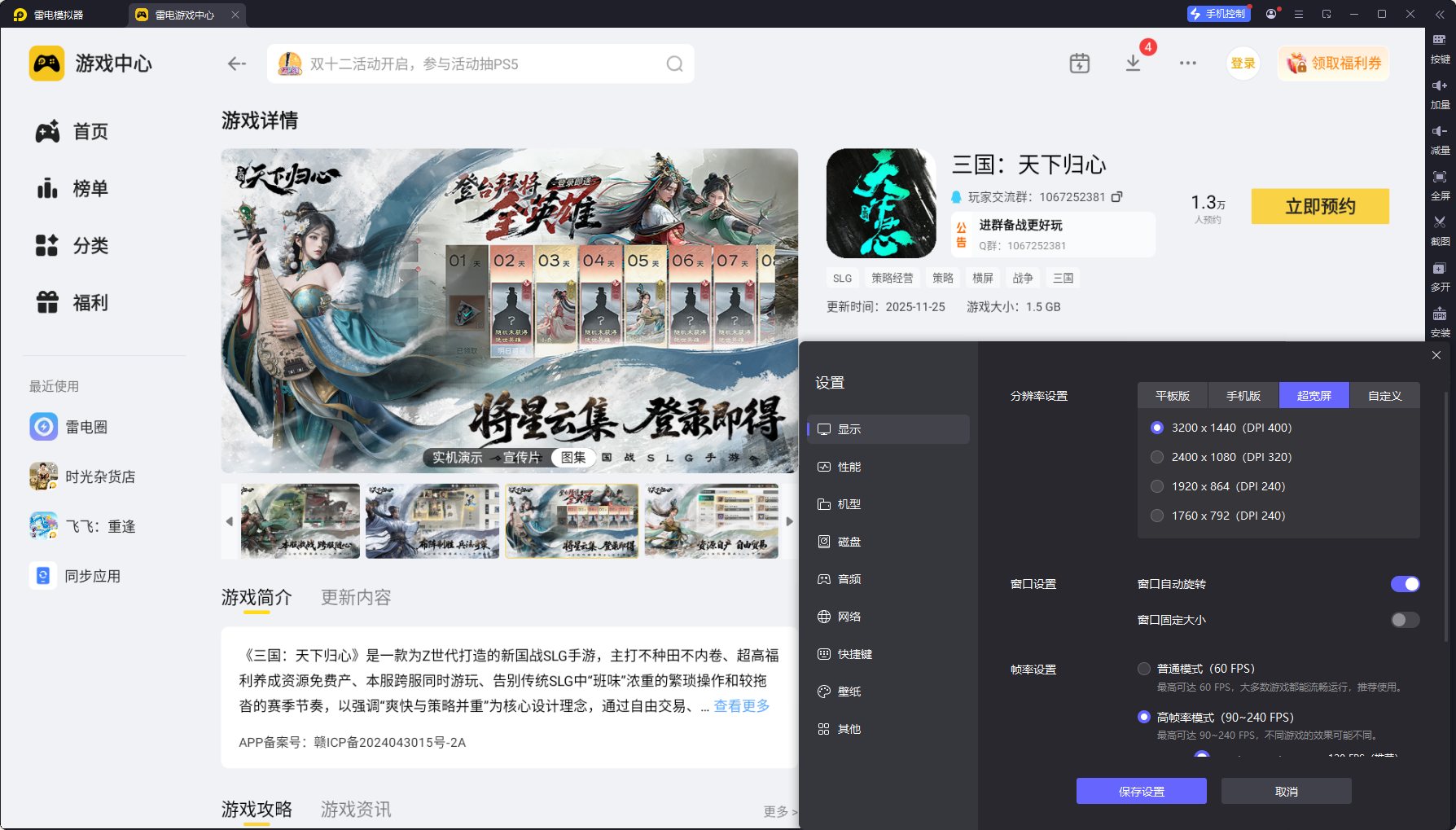Expand description with 查看更多 link
This screenshot has height=830, width=1456.
741,706
